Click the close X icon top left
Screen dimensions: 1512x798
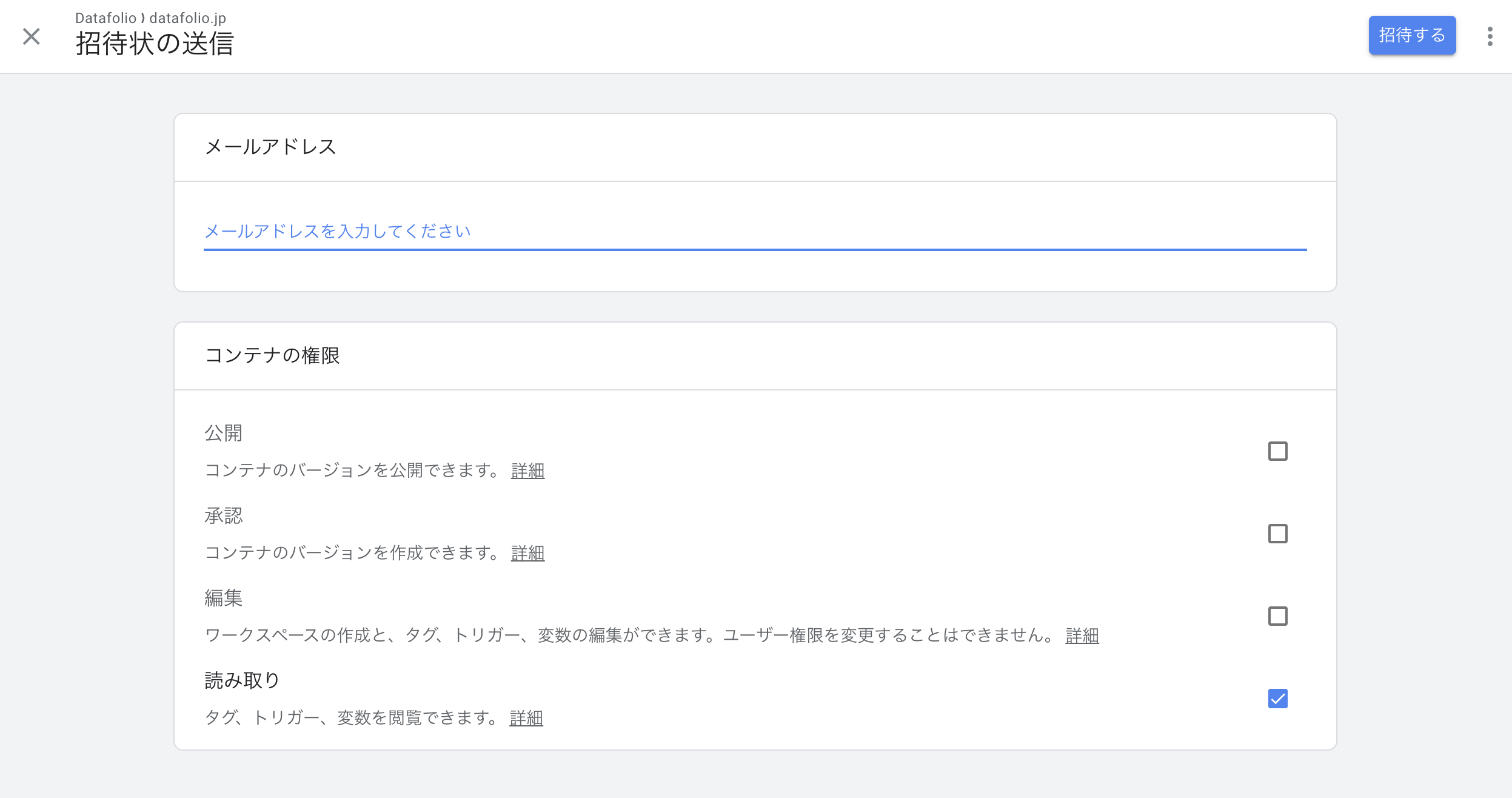(31, 36)
